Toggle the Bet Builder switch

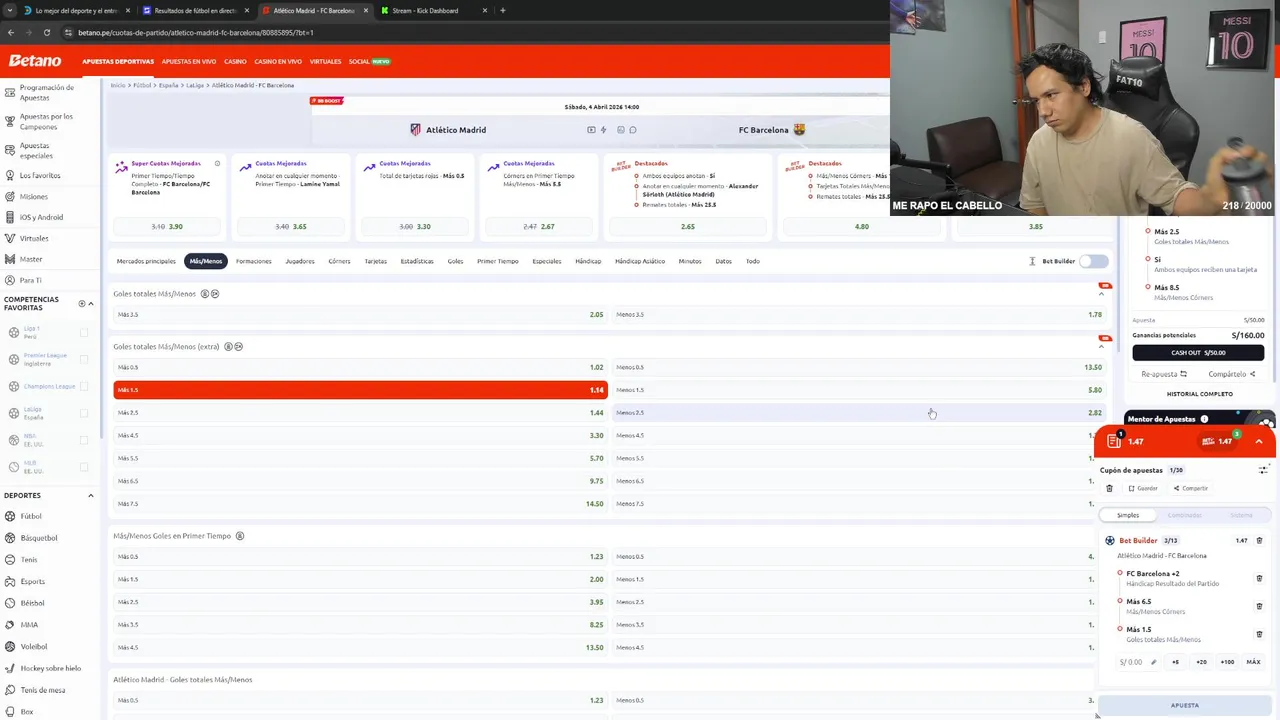1094,261
